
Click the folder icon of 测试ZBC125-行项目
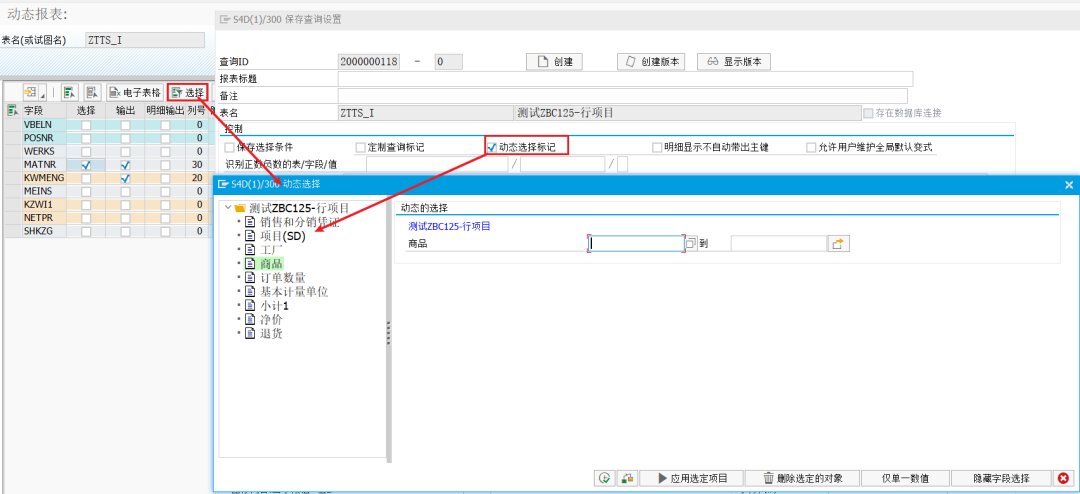point(240,207)
